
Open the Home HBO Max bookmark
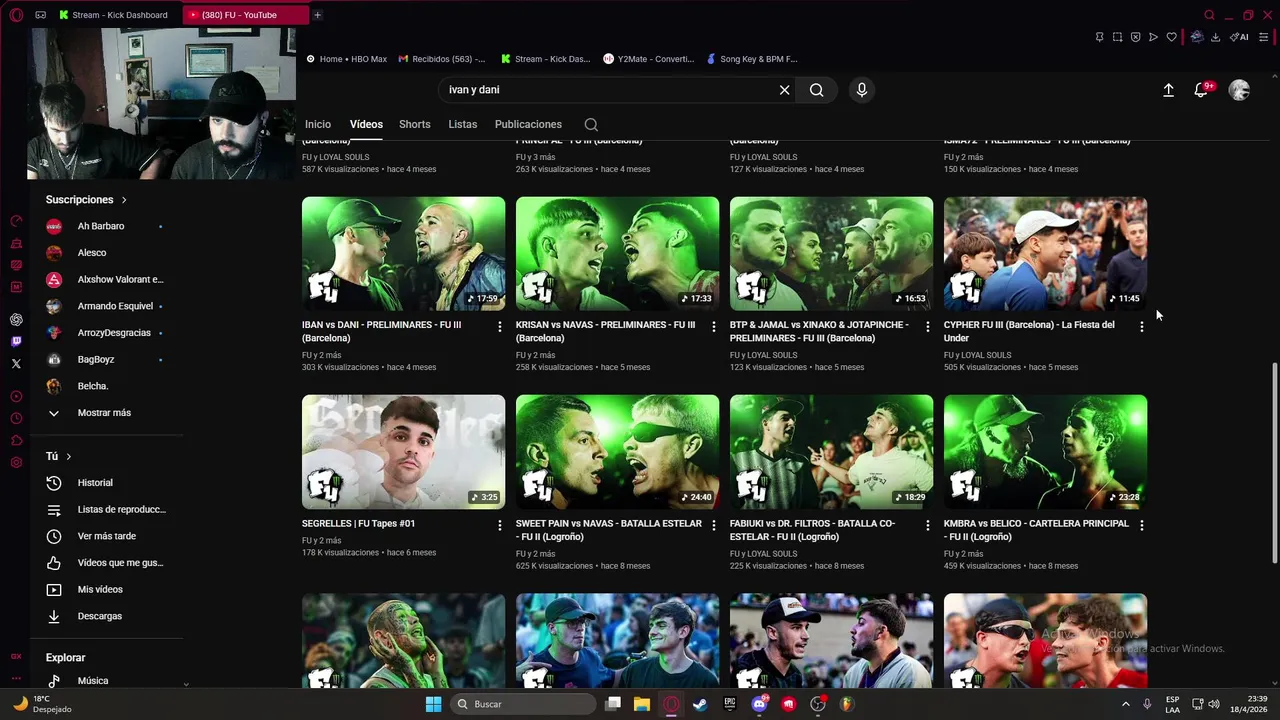pyautogui.click(x=347, y=59)
